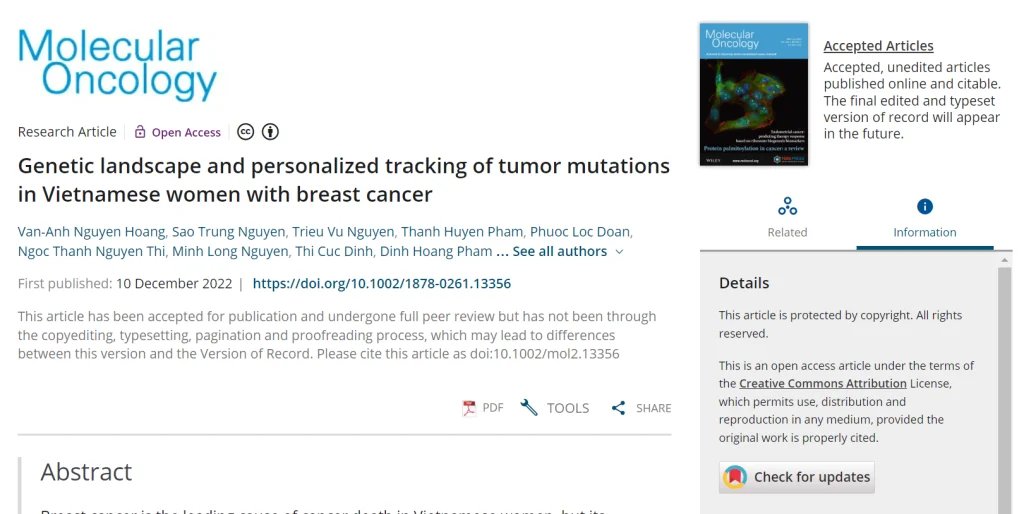Open author Van-Anh Nguyen Hoang

point(91,232)
